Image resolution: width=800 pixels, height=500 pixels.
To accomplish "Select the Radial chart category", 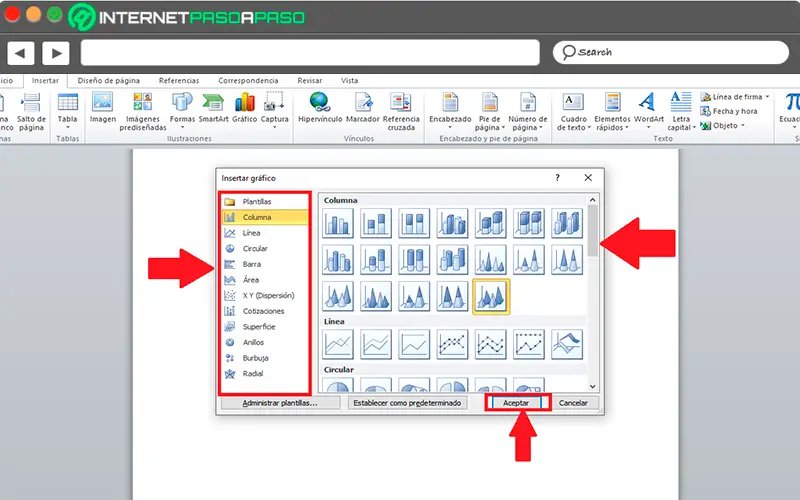I will [265, 373].
